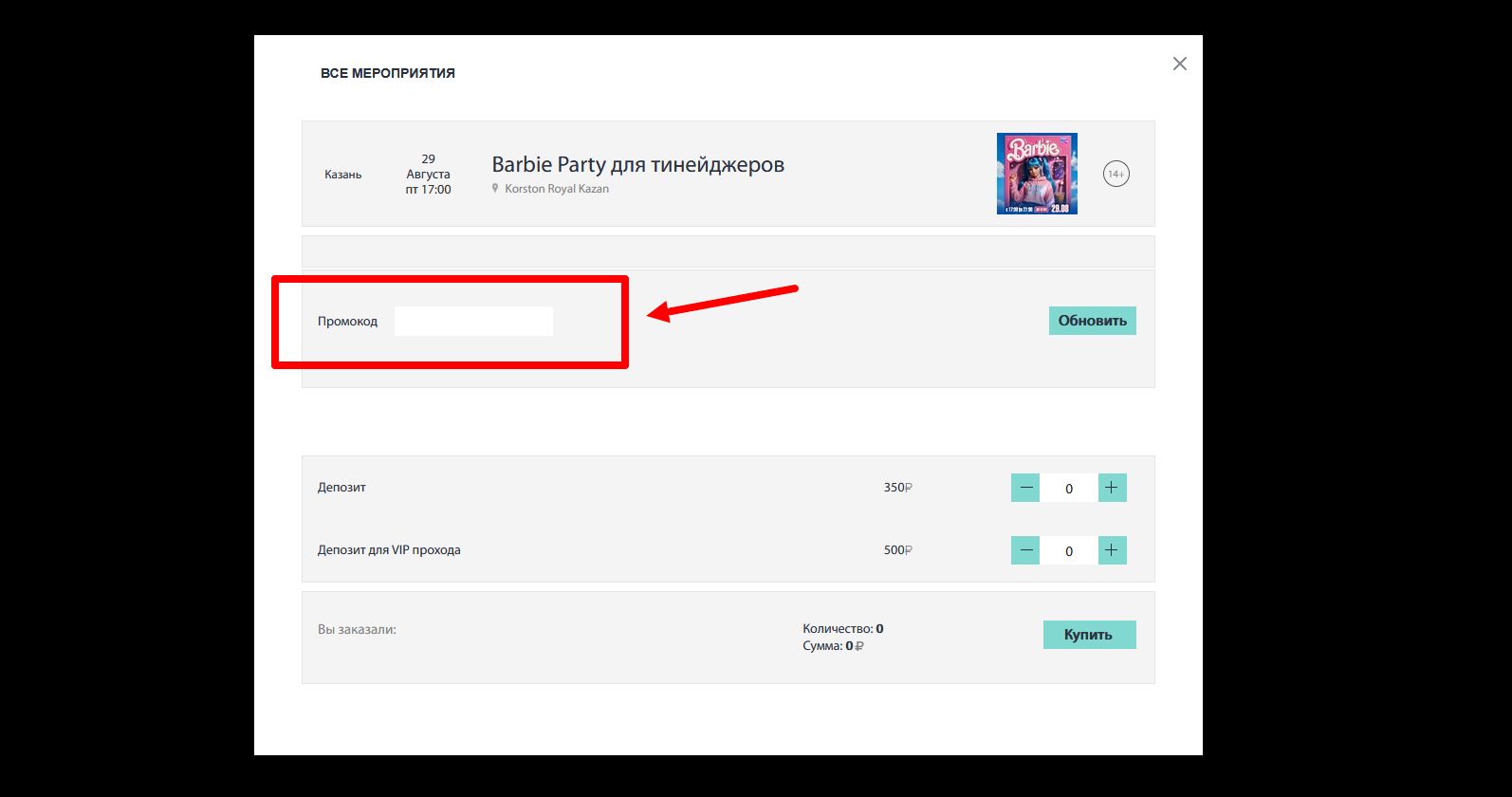
Task: Click the Казань city label
Action: pyautogui.click(x=342, y=175)
